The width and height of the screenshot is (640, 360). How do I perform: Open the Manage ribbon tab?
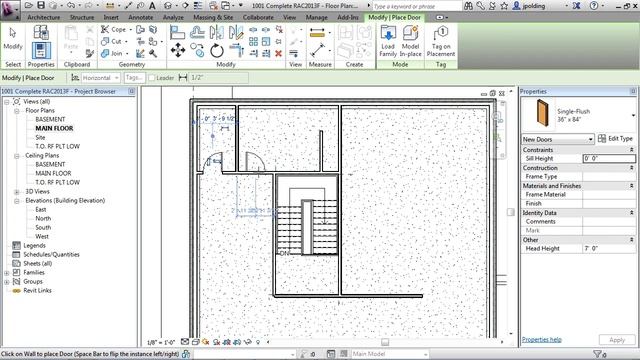click(x=317, y=18)
